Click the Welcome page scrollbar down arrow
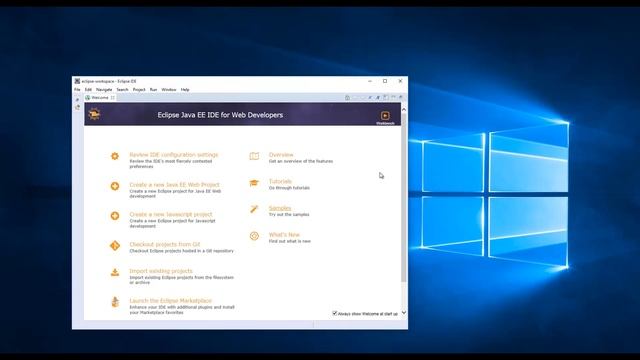Viewport: 640px width, 360px height. pyautogui.click(x=404, y=313)
